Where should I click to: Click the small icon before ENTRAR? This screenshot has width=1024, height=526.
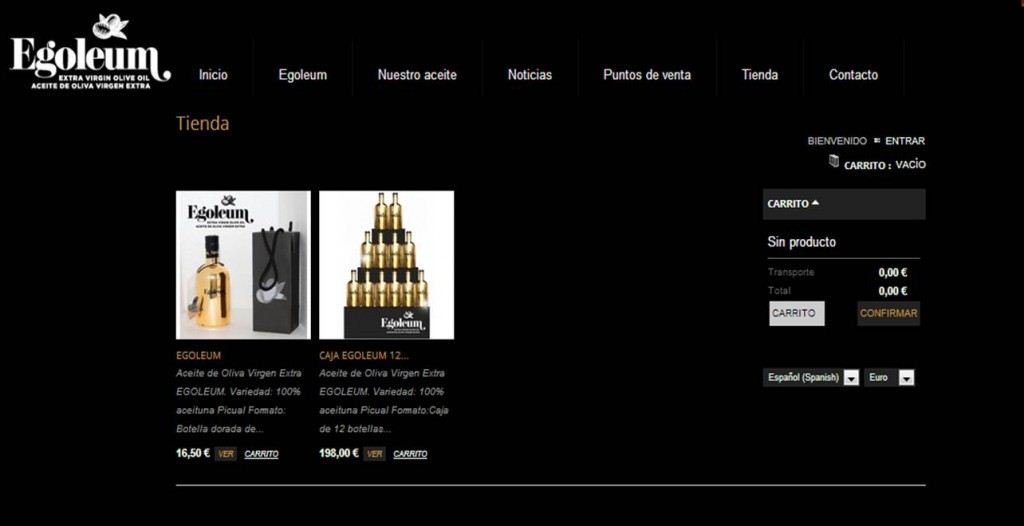tap(877, 140)
